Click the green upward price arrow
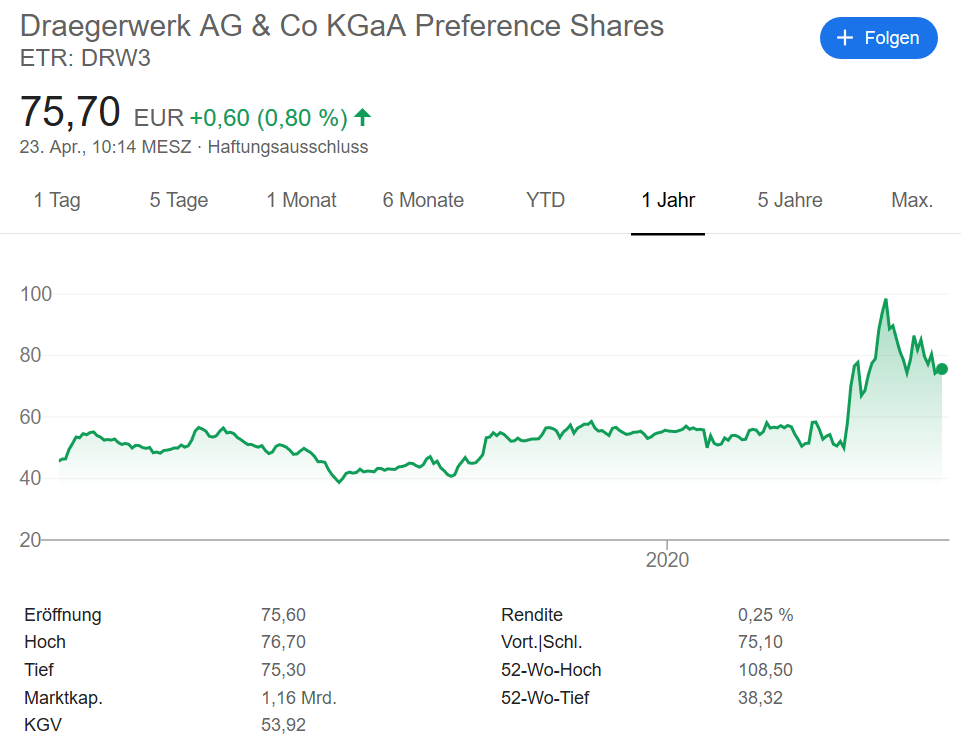 [362, 118]
